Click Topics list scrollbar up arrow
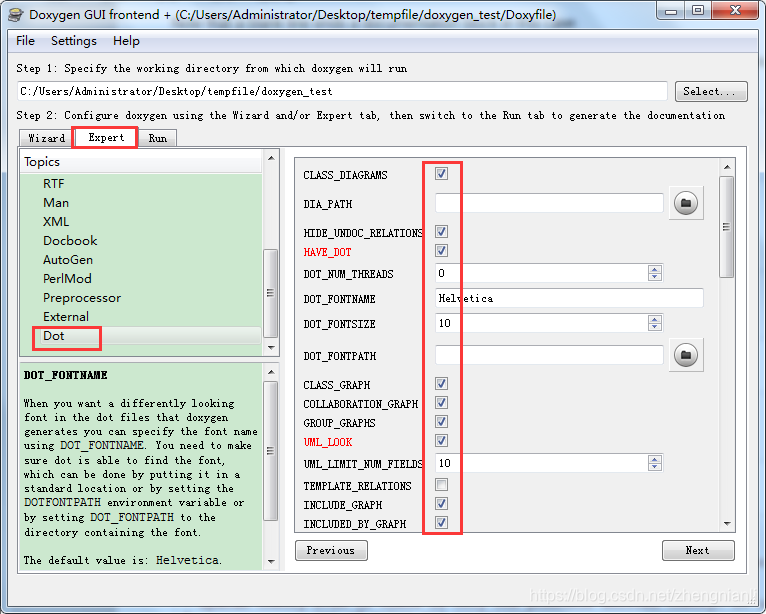Screen dimensions: 766x614 point(271,158)
